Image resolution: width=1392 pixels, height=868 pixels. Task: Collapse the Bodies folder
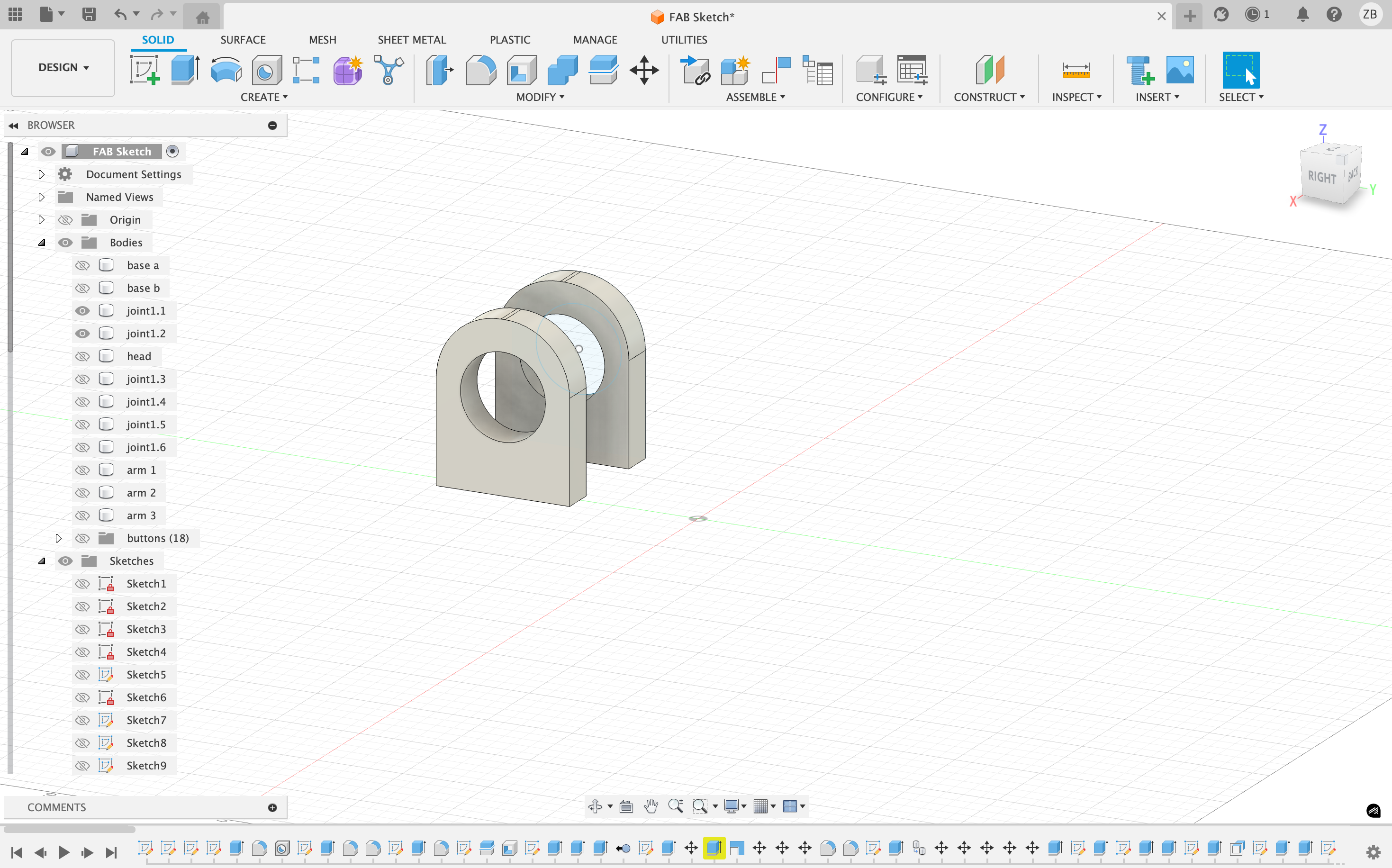(x=41, y=243)
